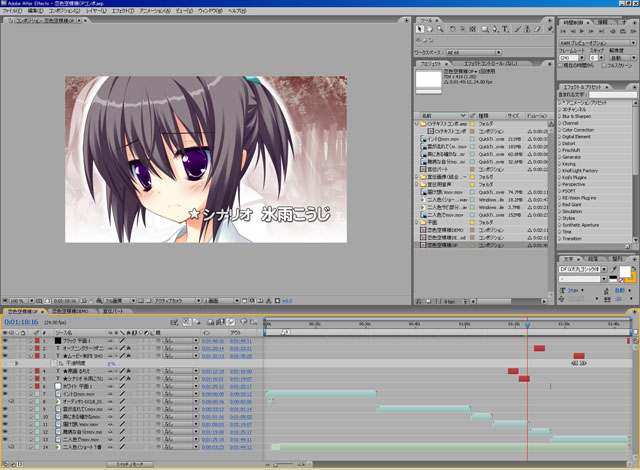Hide layer 7 イントロmov.mov eye toggle

click(5, 394)
